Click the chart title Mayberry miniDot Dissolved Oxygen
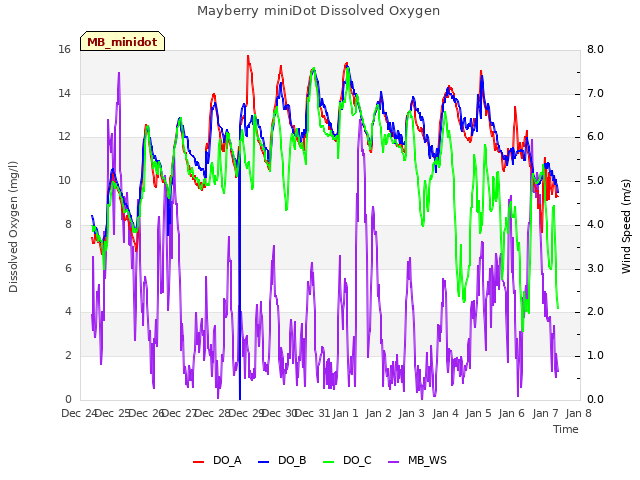640x480 pixels. pyautogui.click(x=318, y=11)
